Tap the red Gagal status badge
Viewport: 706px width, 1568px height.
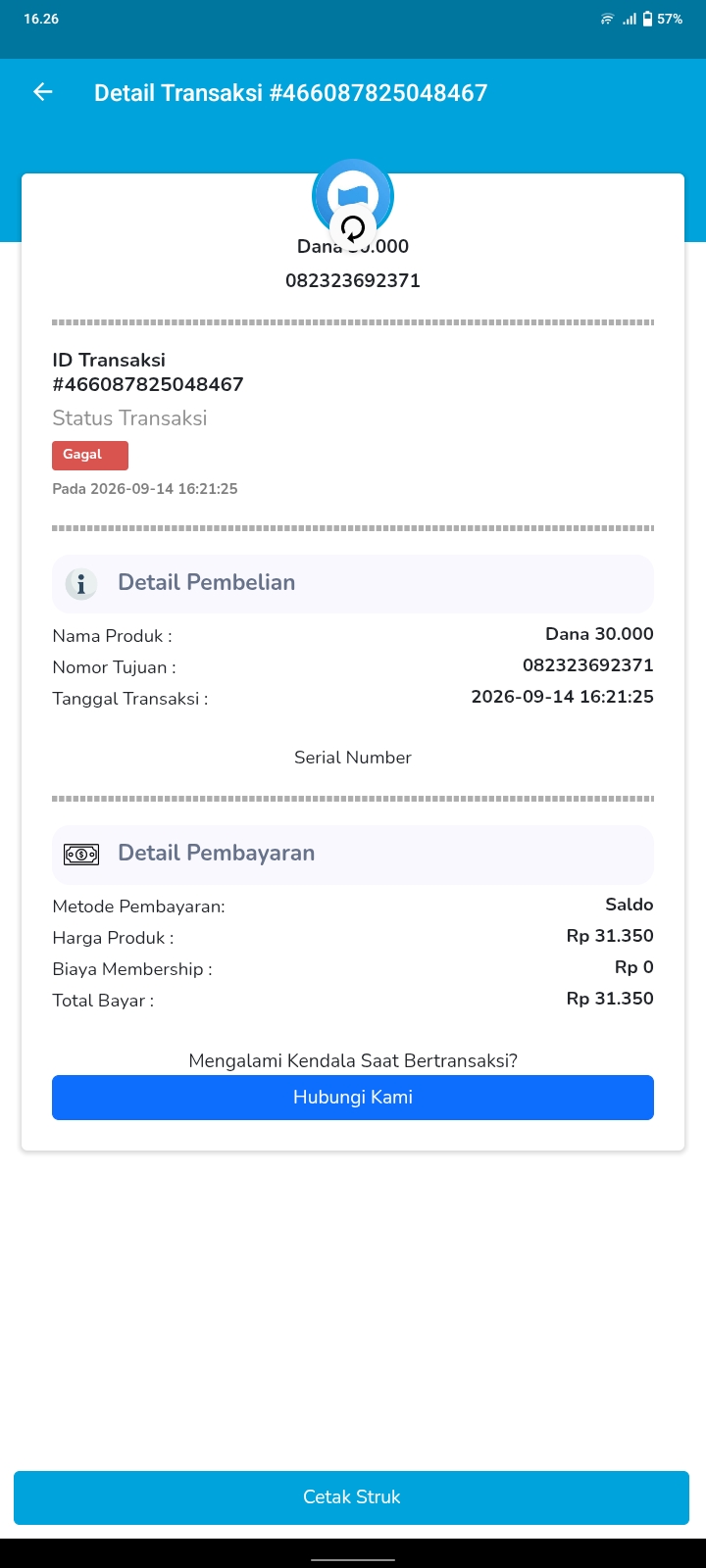point(90,455)
